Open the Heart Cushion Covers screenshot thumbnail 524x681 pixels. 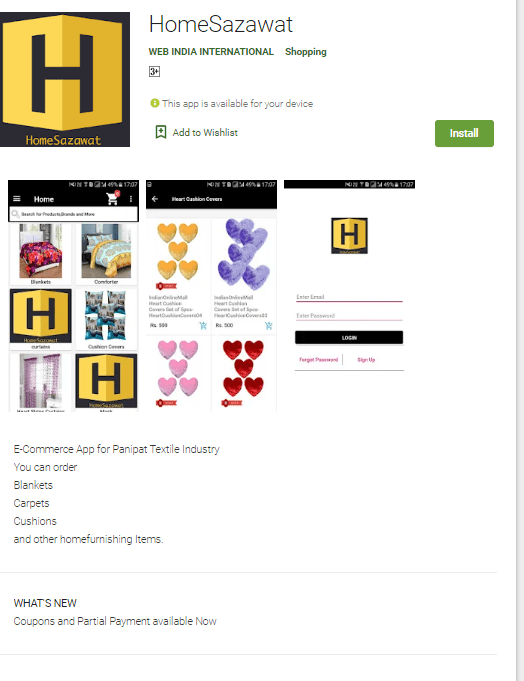(x=211, y=296)
